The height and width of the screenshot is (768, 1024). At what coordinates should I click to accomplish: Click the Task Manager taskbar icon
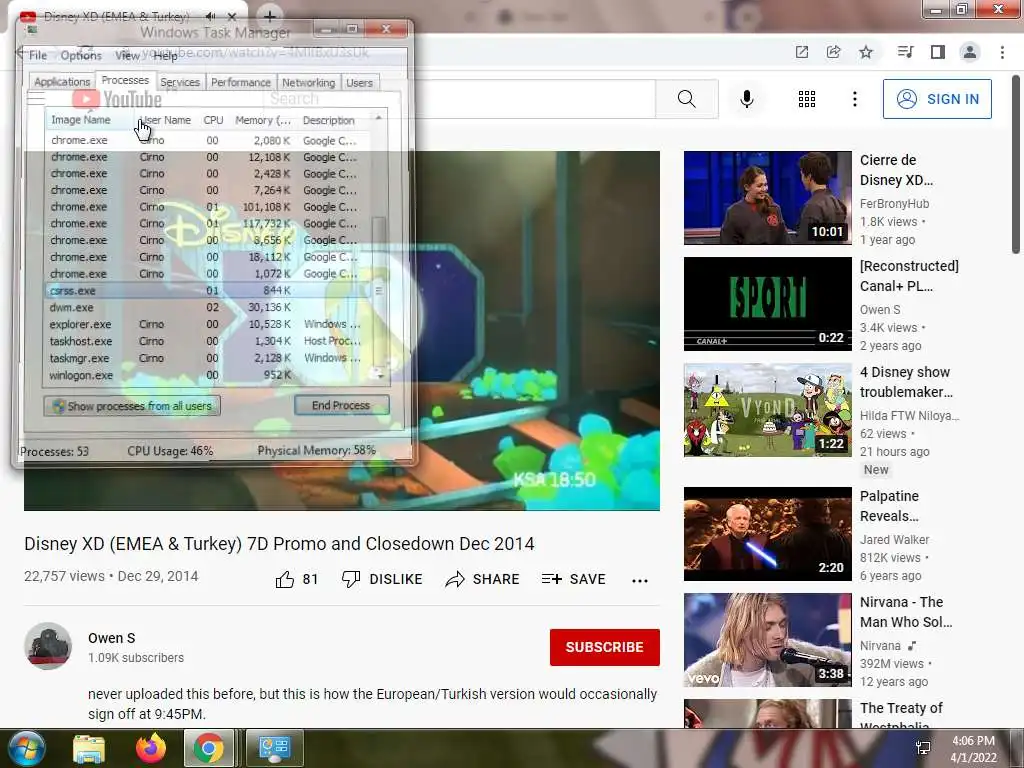pyautogui.click(x=274, y=748)
